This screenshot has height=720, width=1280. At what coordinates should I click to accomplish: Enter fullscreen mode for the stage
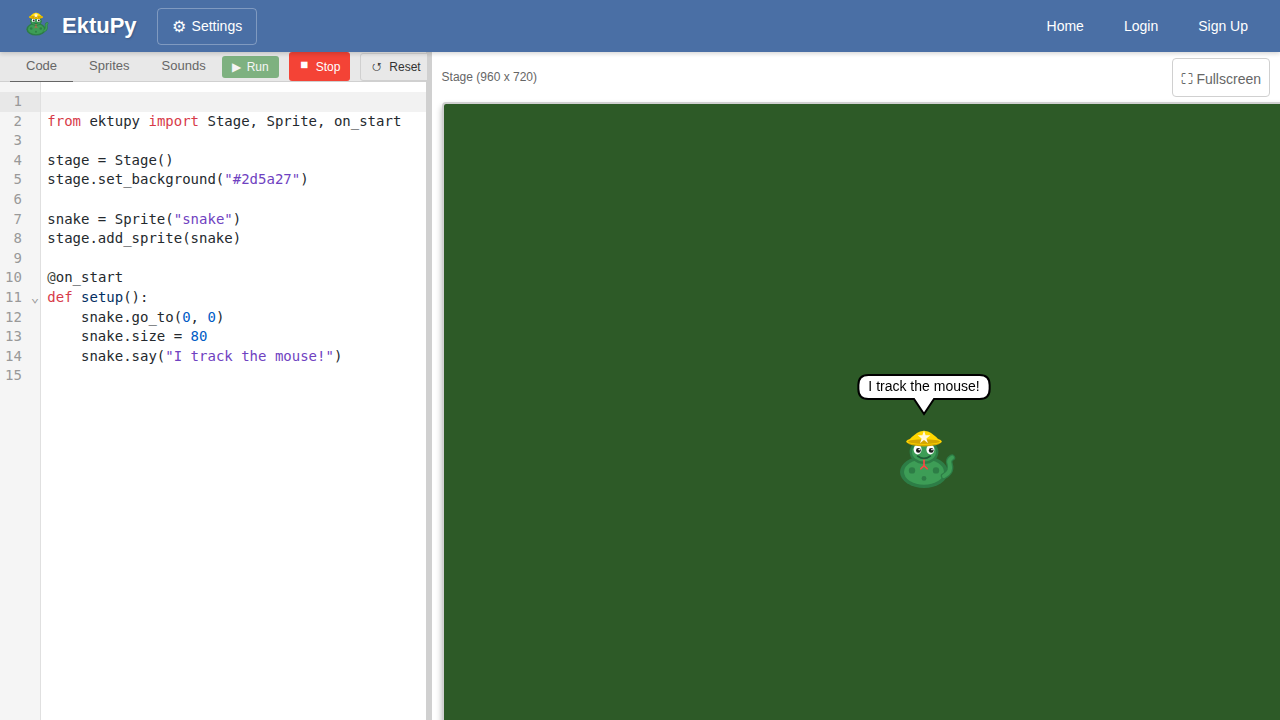[1220, 78]
